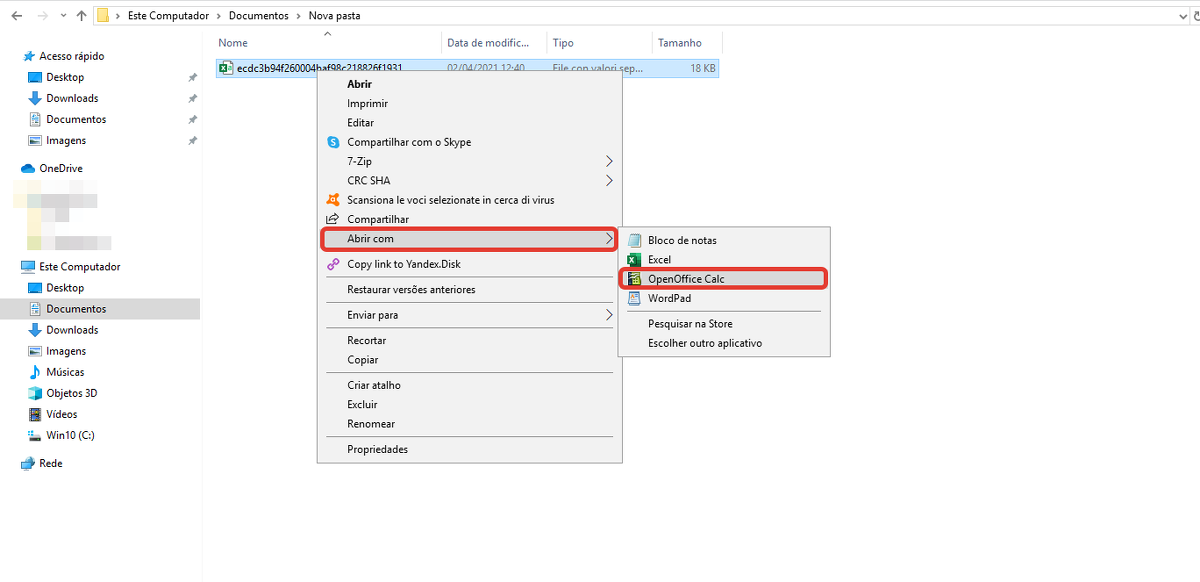Select Propriedades from context menu
The width and height of the screenshot is (1200, 582).
point(377,450)
